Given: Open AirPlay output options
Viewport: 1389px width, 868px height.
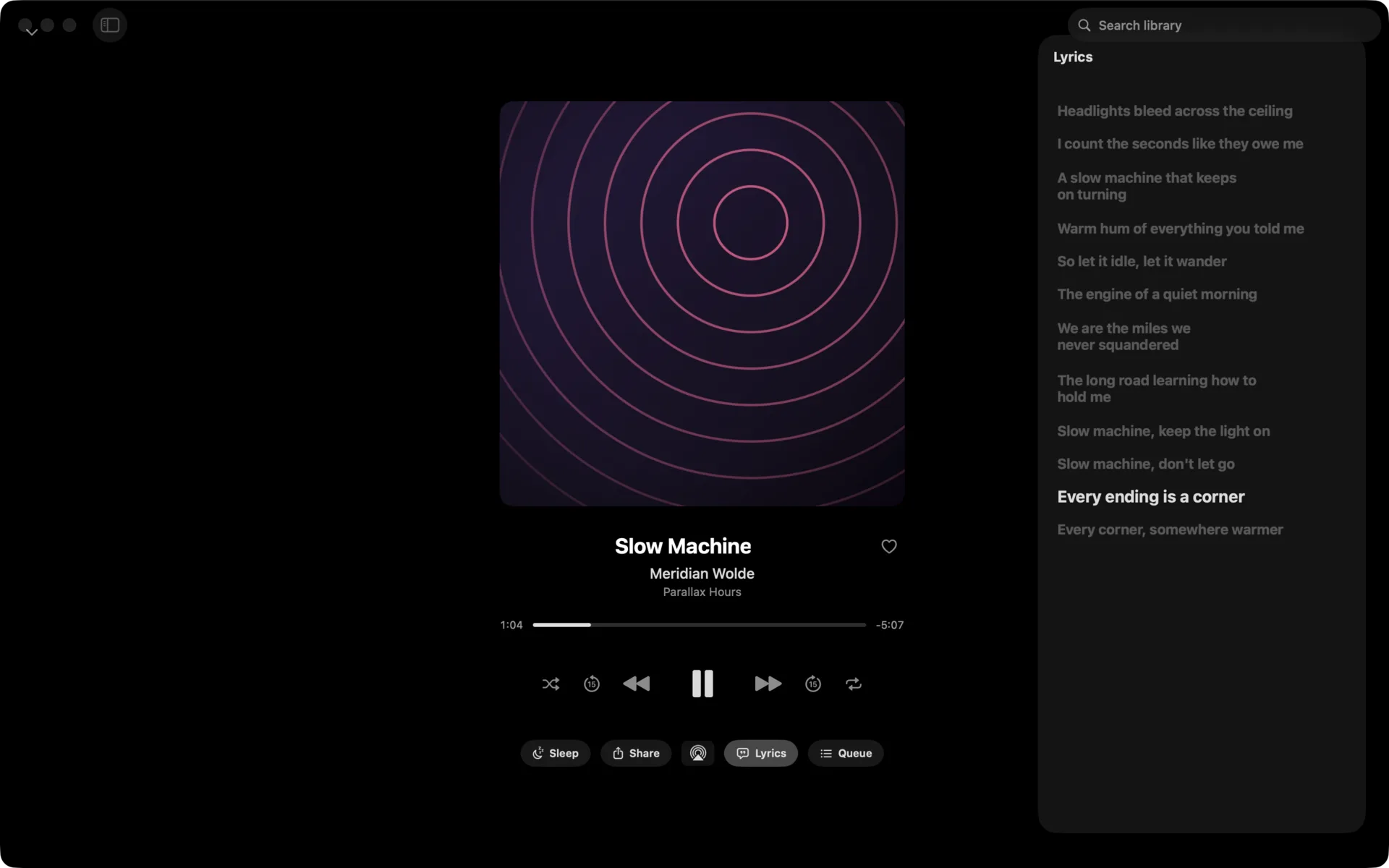Looking at the screenshot, I should (697, 753).
